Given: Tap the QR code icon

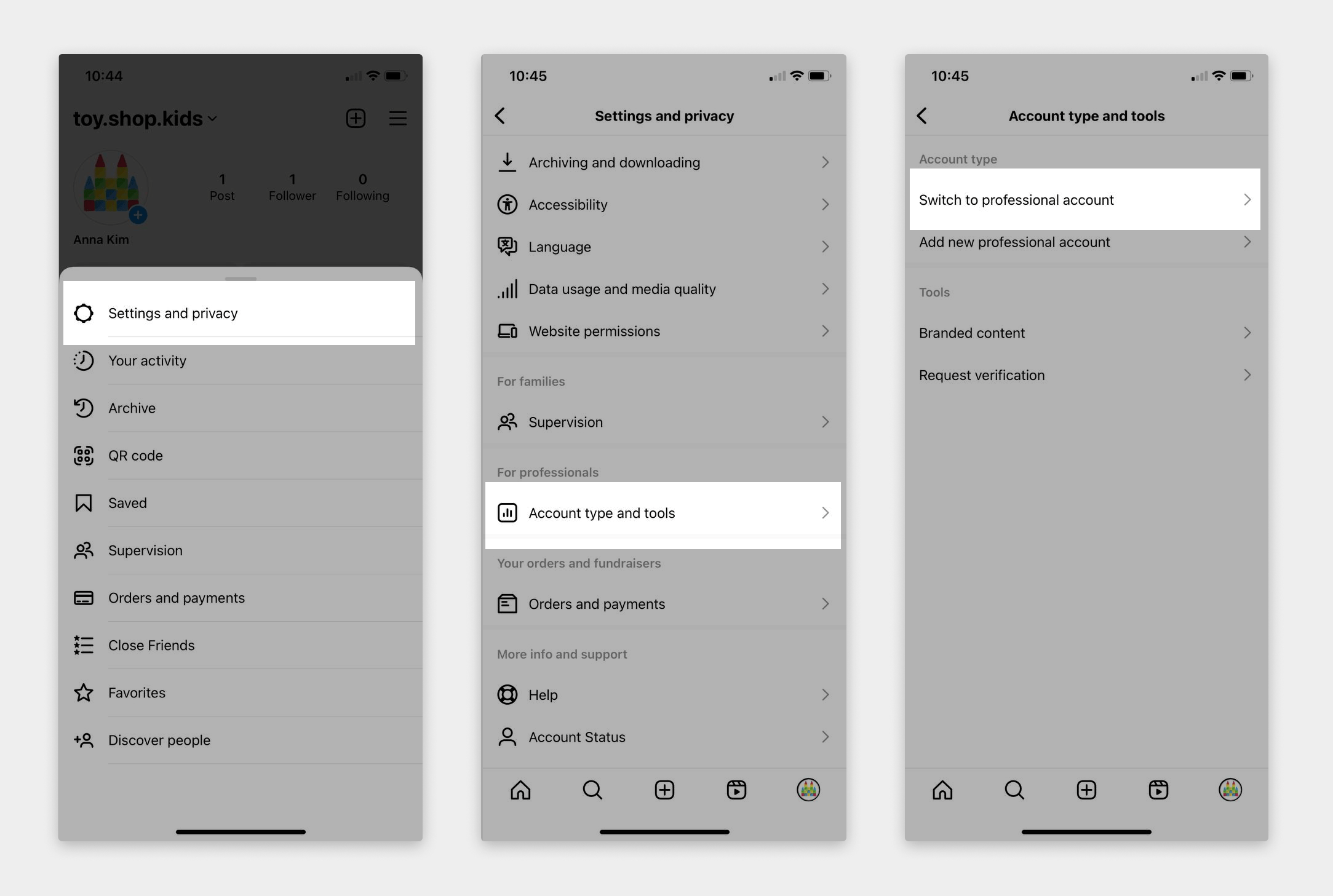Looking at the screenshot, I should 84,455.
